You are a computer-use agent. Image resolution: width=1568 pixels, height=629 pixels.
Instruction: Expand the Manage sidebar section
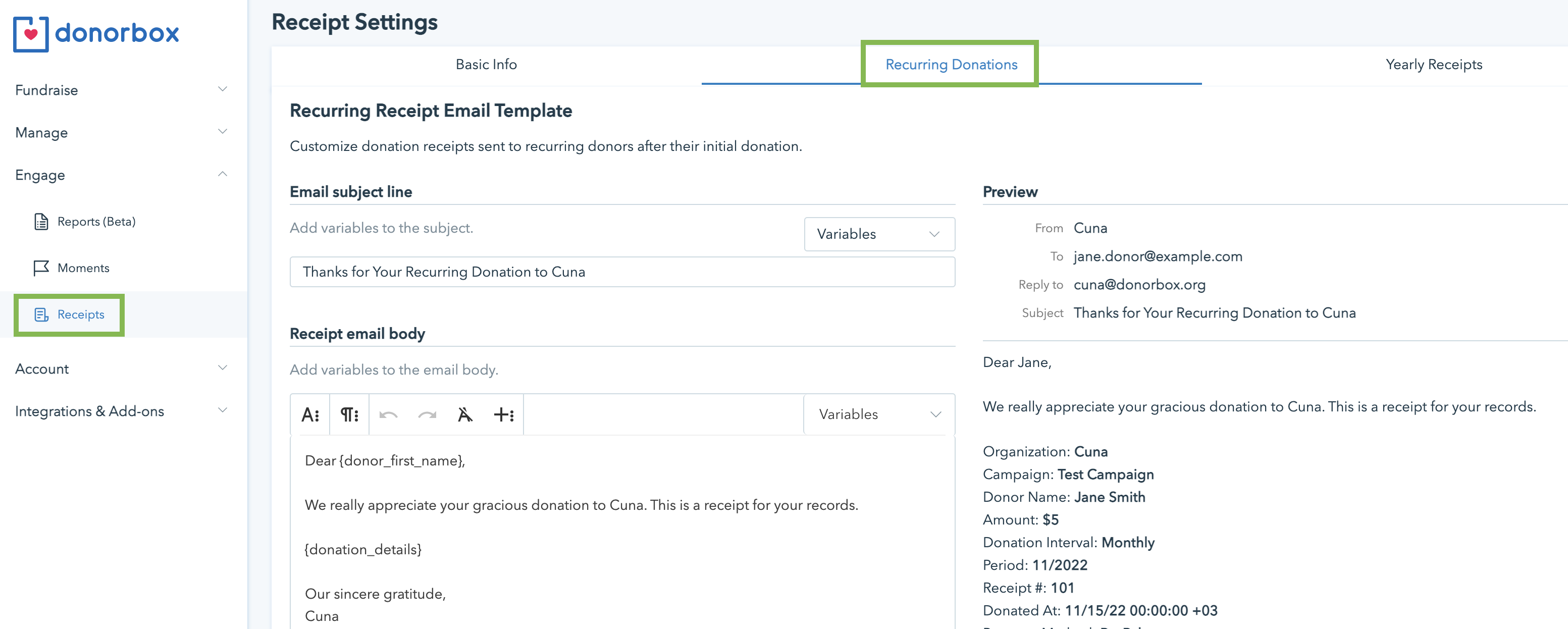(x=223, y=132)
